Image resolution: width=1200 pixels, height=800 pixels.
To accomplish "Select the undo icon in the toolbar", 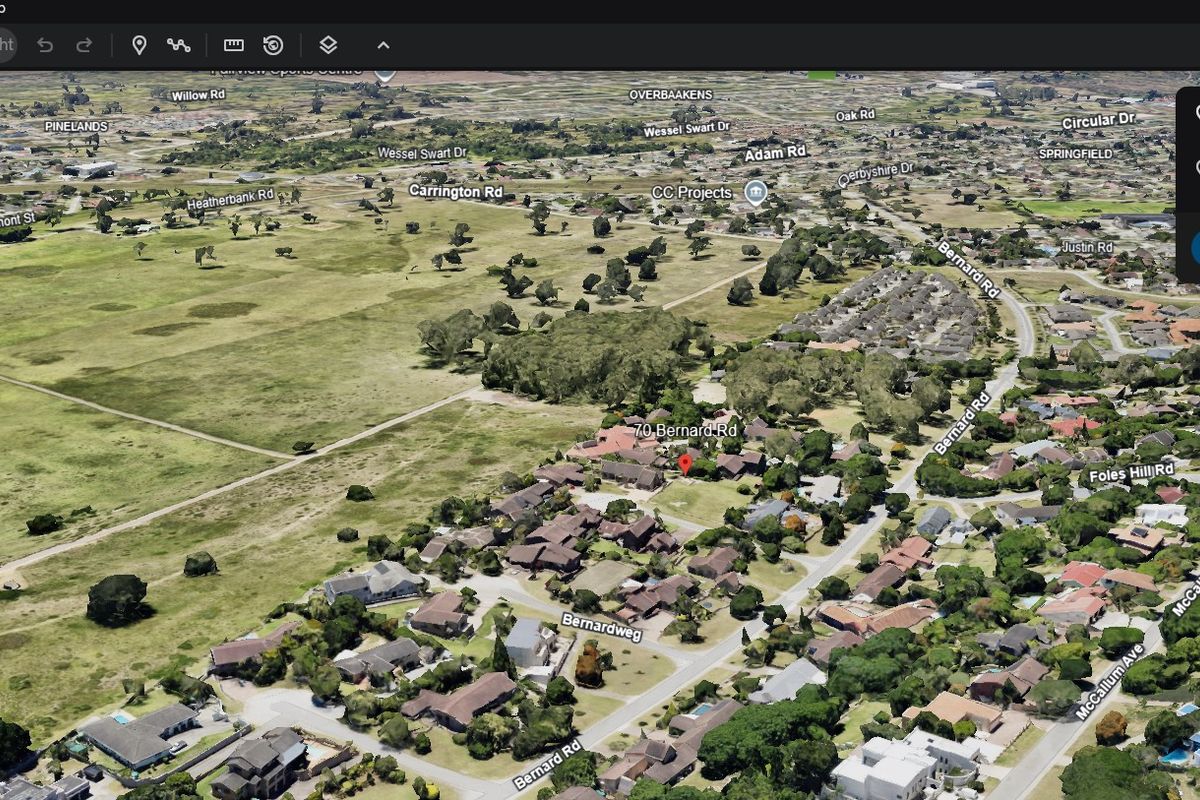I will [x=44, y=45].
